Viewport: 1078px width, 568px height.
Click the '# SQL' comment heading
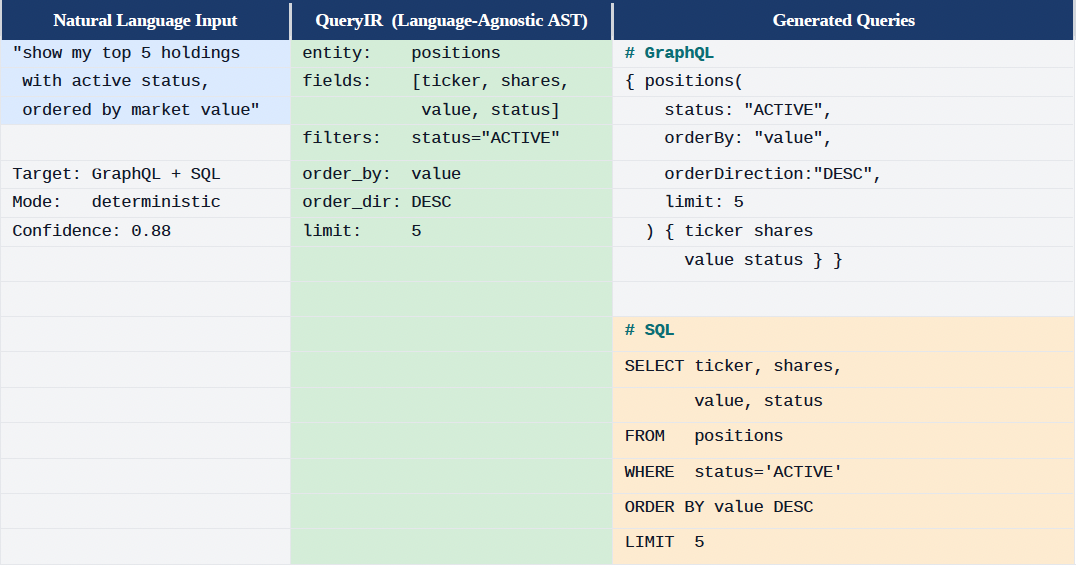tap(649, 330)
